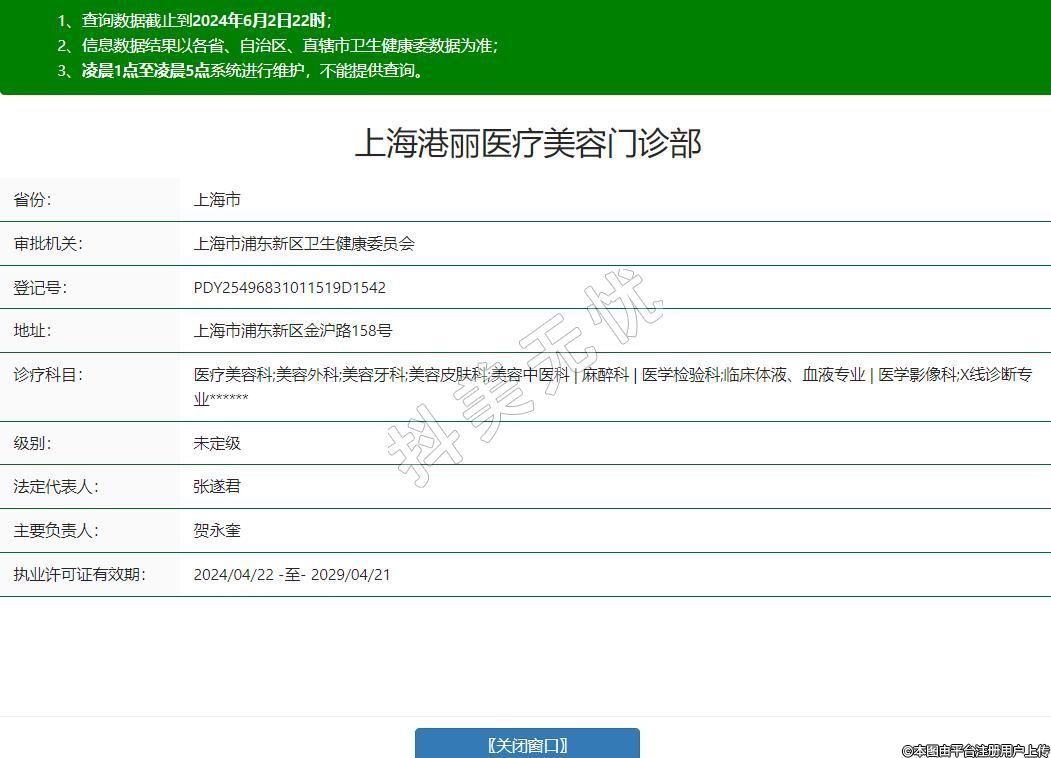Click the system maintenance time notice
Viewport: 1051px width, 758px height.
(x=253, y=70)
